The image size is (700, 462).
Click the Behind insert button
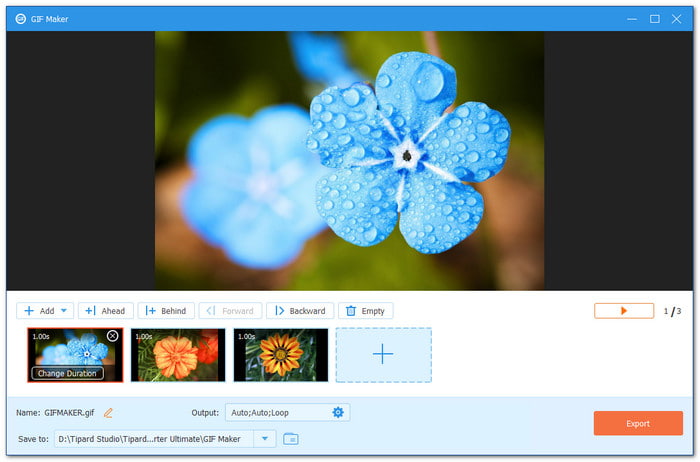(166, 311)
